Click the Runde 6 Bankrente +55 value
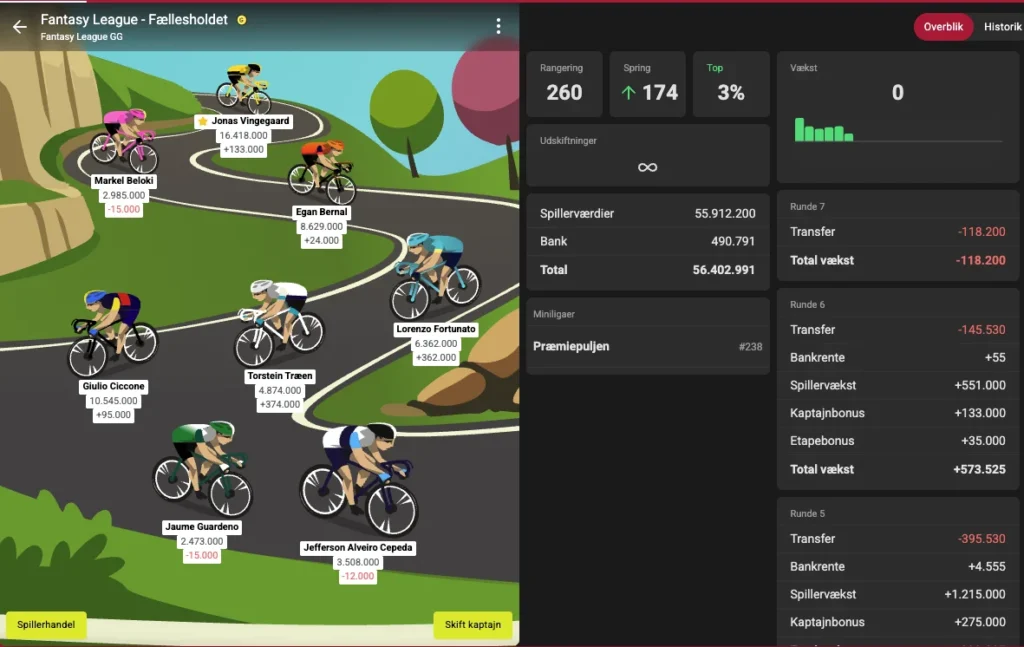This screenshot has width=1024, height=647. (x=995, y=358)
